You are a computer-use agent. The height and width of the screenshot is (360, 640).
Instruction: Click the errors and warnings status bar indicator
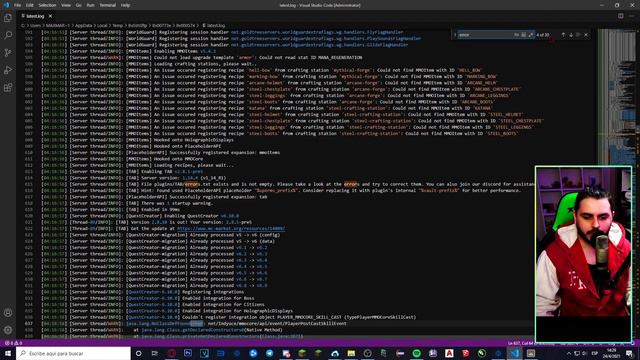click(13, 343)
